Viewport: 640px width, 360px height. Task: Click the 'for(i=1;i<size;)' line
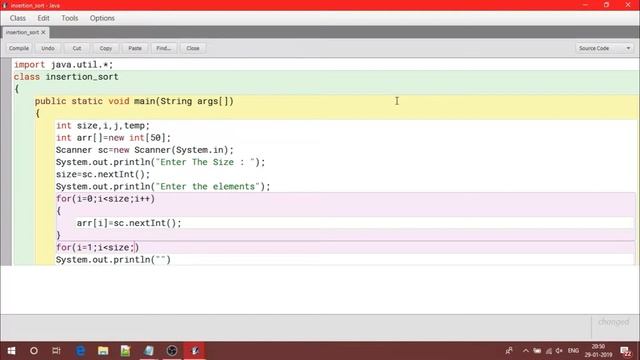pos(98,247)
